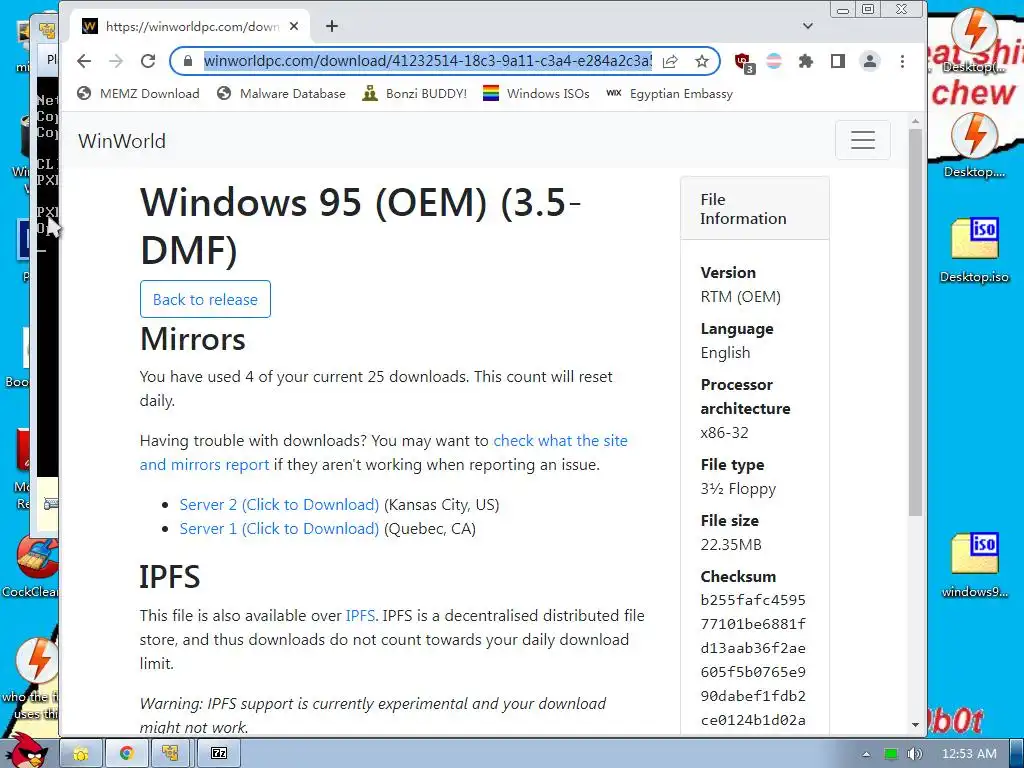Click the taskbar clock 12:53 AM

[969, 754]
